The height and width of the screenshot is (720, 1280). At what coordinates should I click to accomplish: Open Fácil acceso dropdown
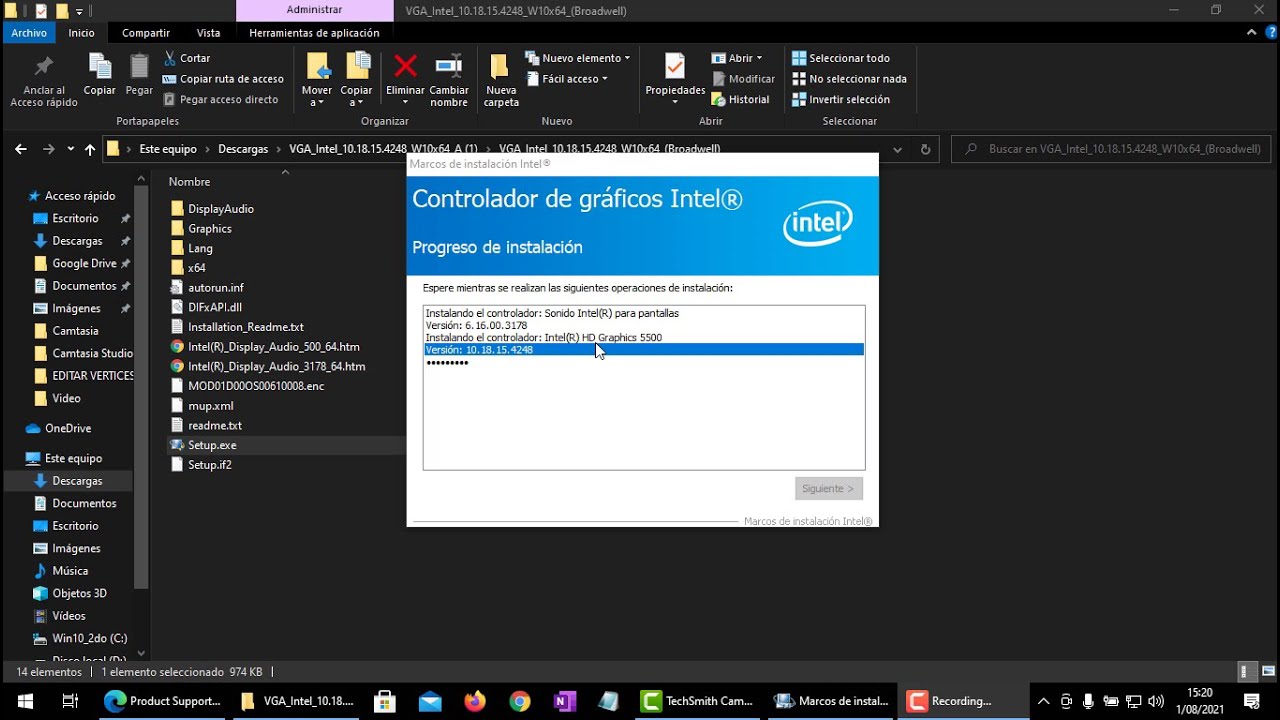(566, 79)
